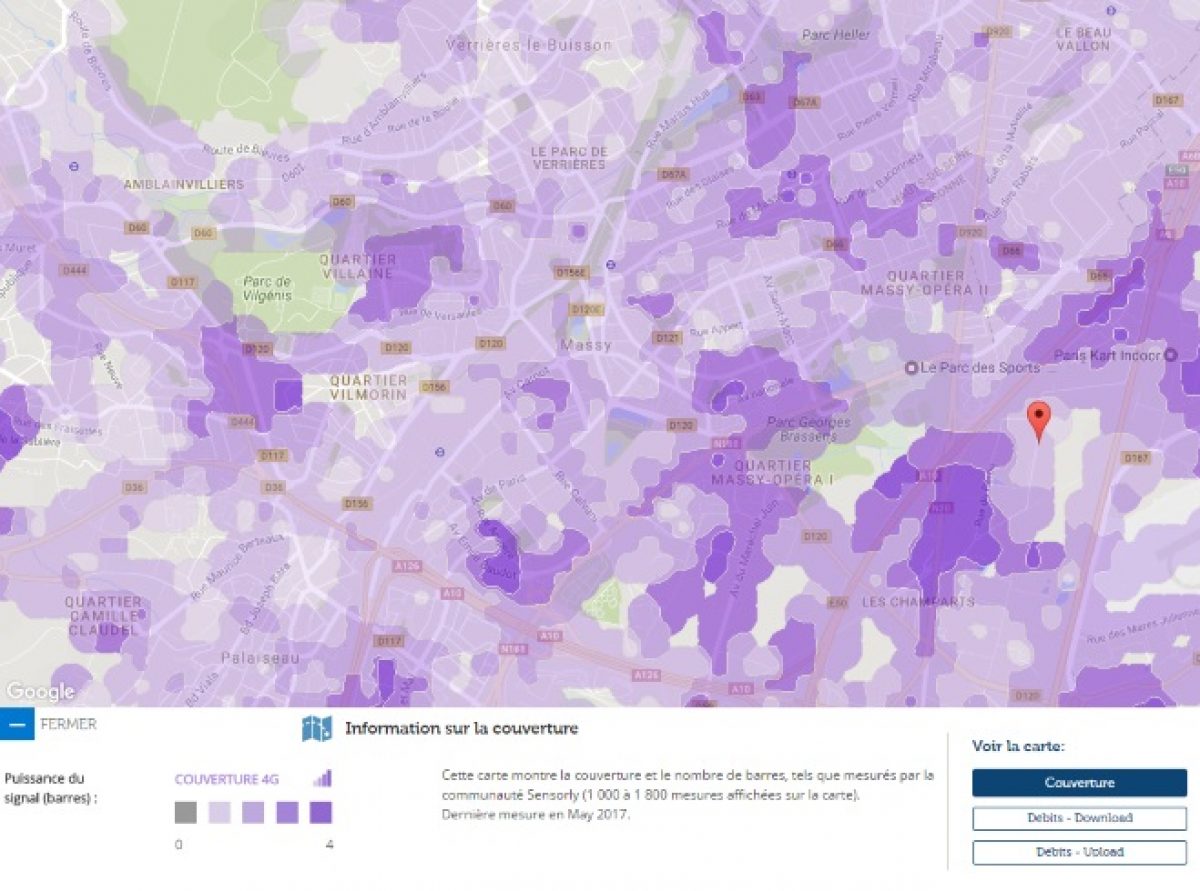
Task: Click the LE PARC DE VERRIÈRES label
Action: 568,158
